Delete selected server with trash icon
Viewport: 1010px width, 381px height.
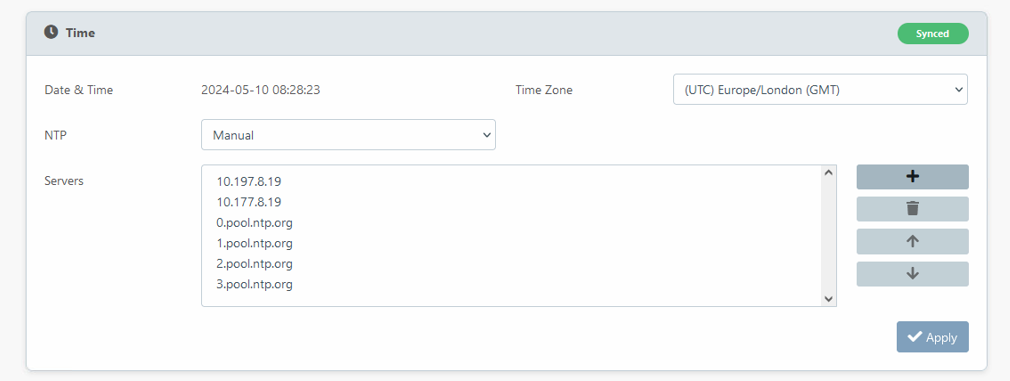click(x=912, y=209)
